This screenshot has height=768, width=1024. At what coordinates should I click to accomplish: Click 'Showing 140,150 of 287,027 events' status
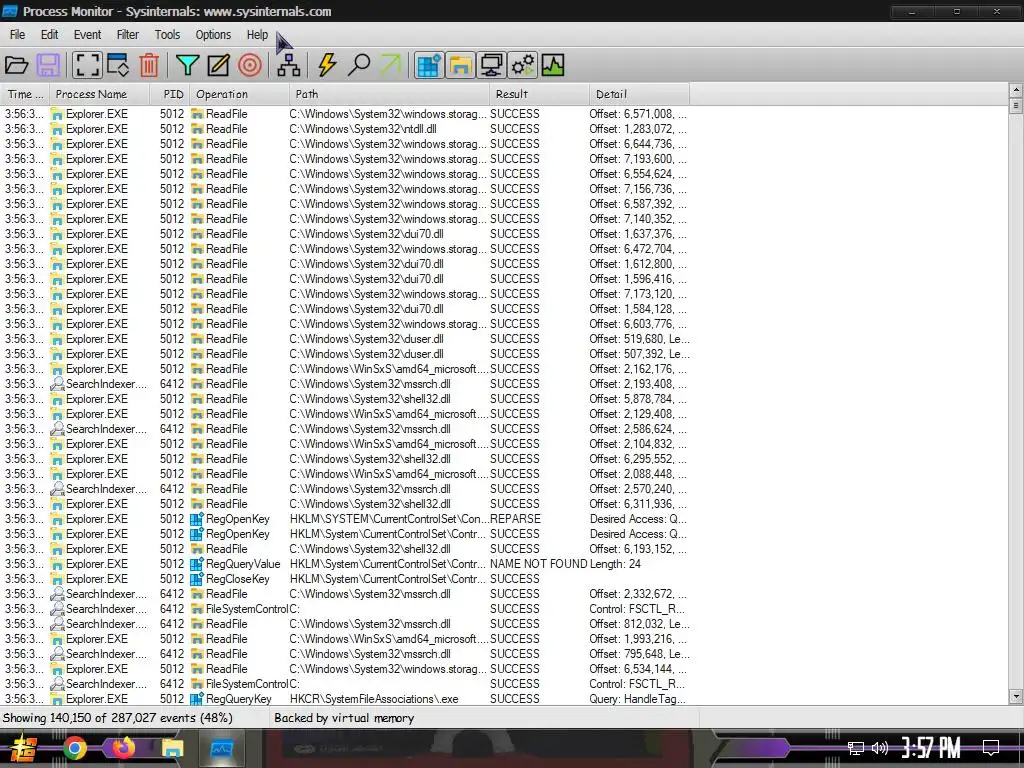pyautogui.click(x=118, y=718)
